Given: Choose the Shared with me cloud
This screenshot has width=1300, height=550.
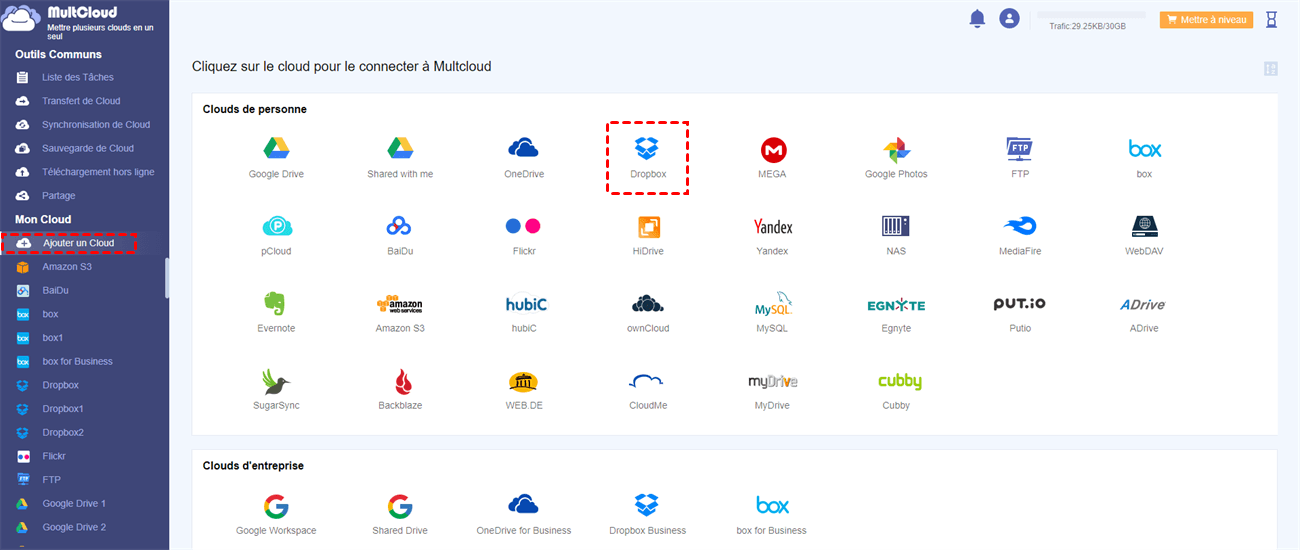Looking at the screenshot, I should tap(400, 158).
